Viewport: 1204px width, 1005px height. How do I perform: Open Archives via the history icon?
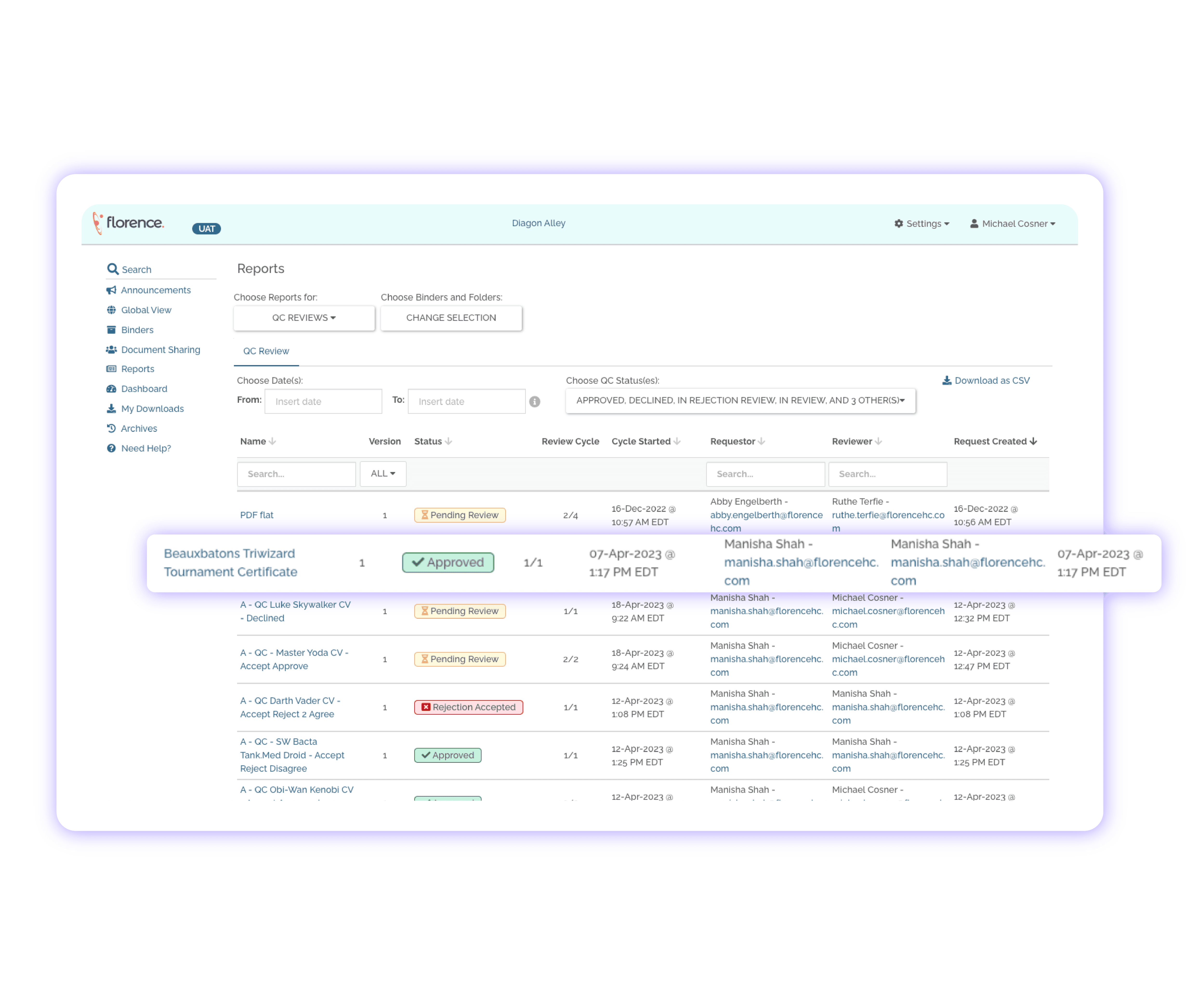click(x=111, y=428)
